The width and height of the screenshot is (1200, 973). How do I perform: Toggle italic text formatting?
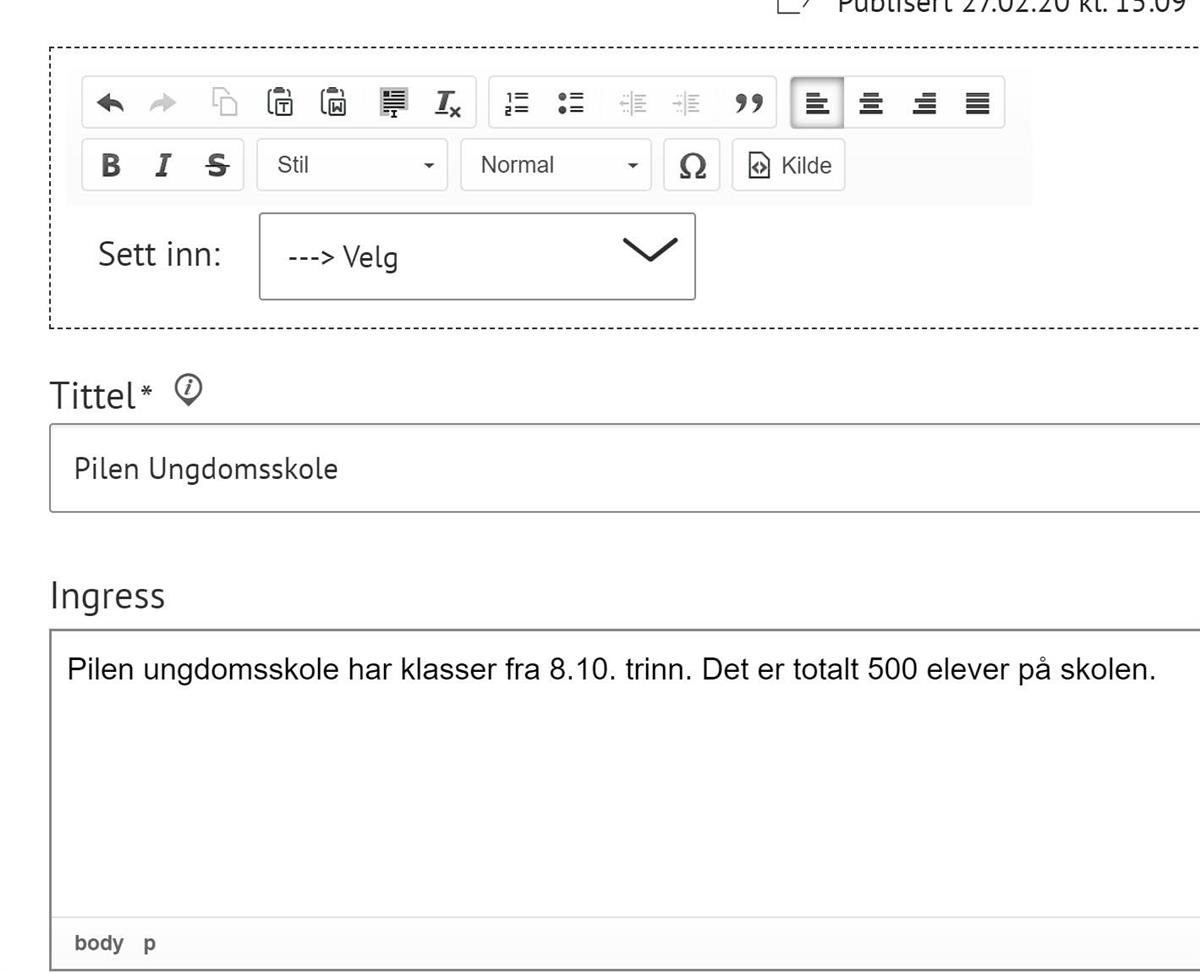coord(163,166)
